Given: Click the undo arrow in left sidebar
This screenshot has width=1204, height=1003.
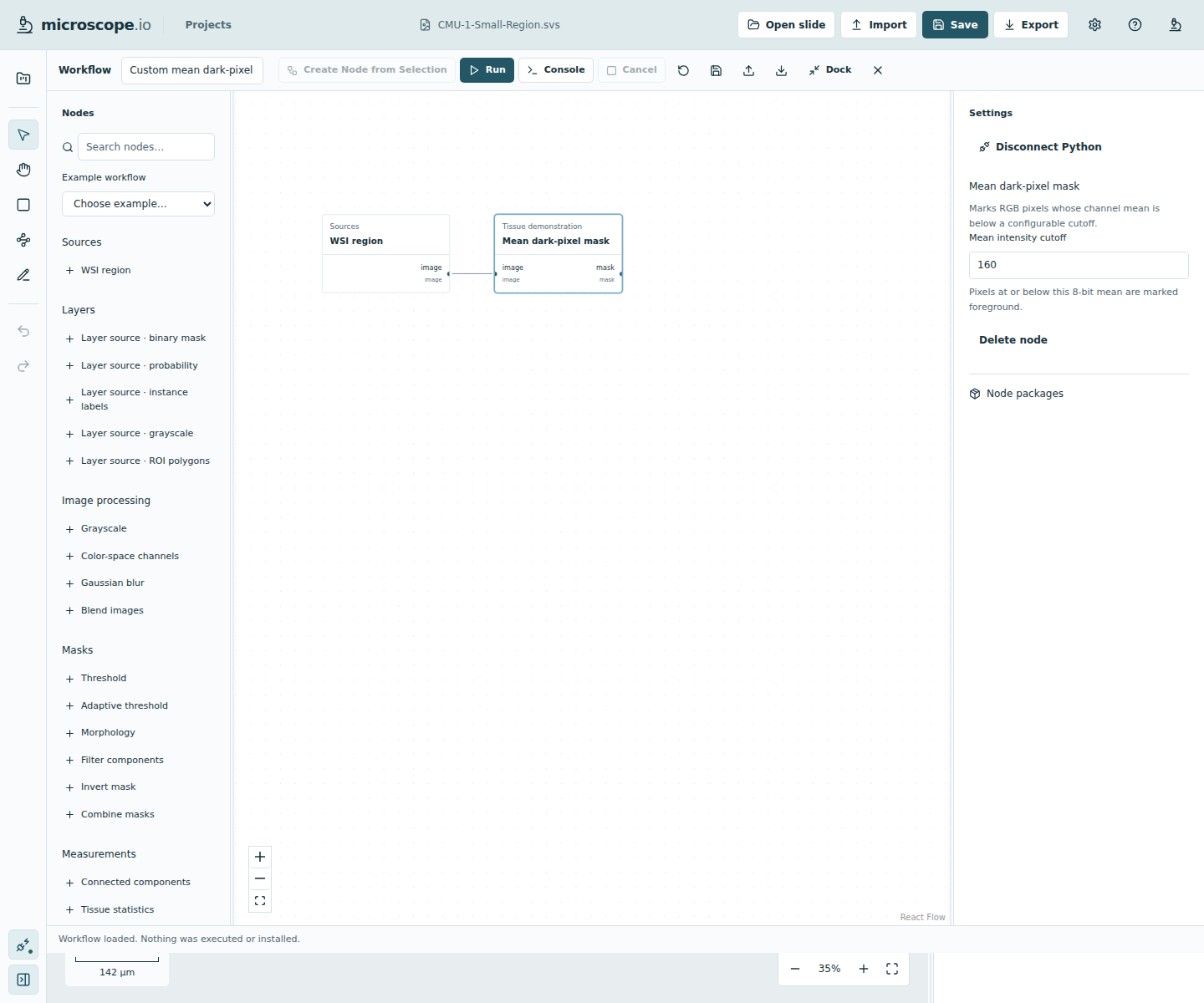Looking at the screenshot, I should click(23, 331).
